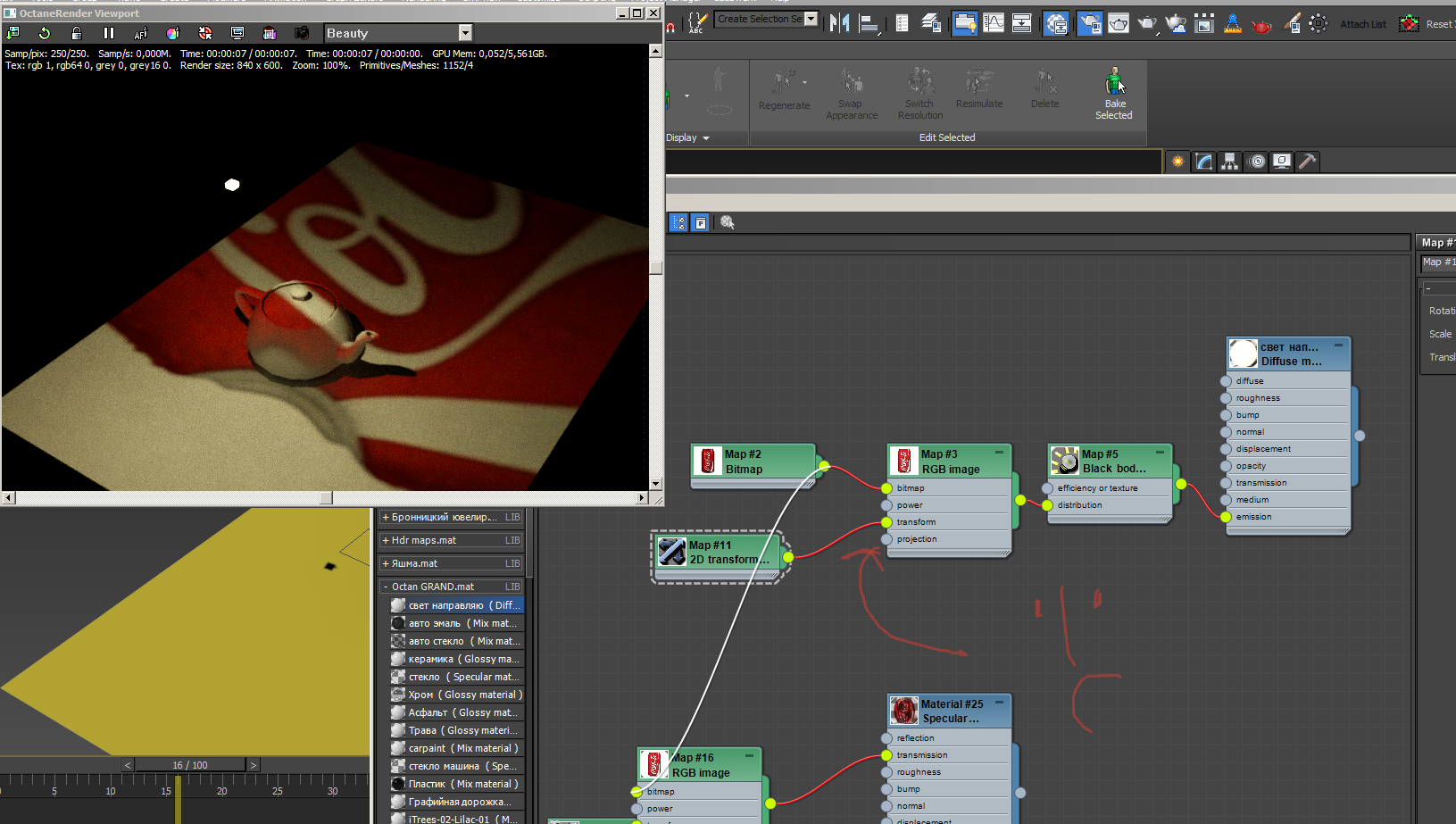Step the time slider to the next frame
The image size is (1456, 824).
point(254,765)
